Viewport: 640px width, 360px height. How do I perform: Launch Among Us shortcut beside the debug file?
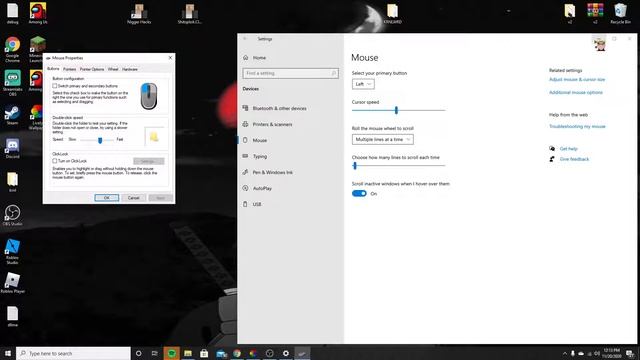pyautogui.click(x=38, y=13)
